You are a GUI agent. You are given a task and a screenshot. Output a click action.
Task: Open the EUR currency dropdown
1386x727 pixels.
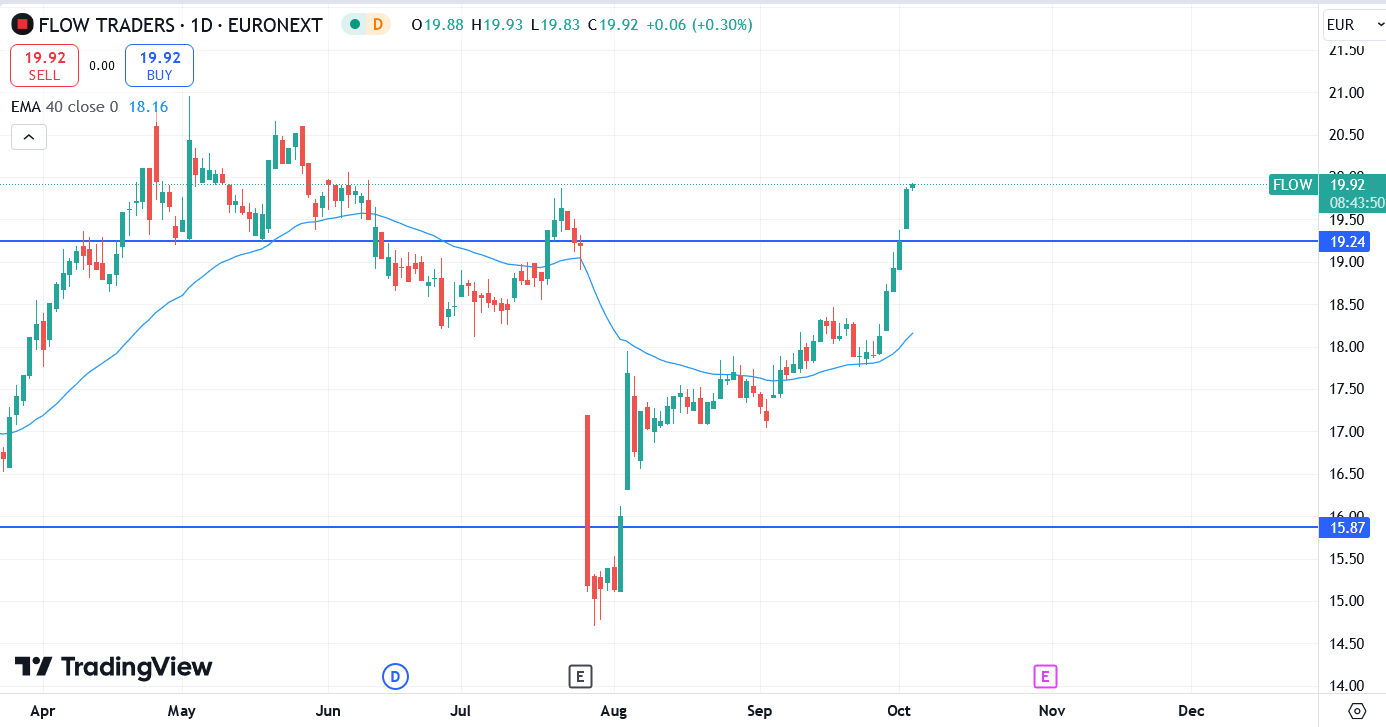click(x=1354, y=25)
